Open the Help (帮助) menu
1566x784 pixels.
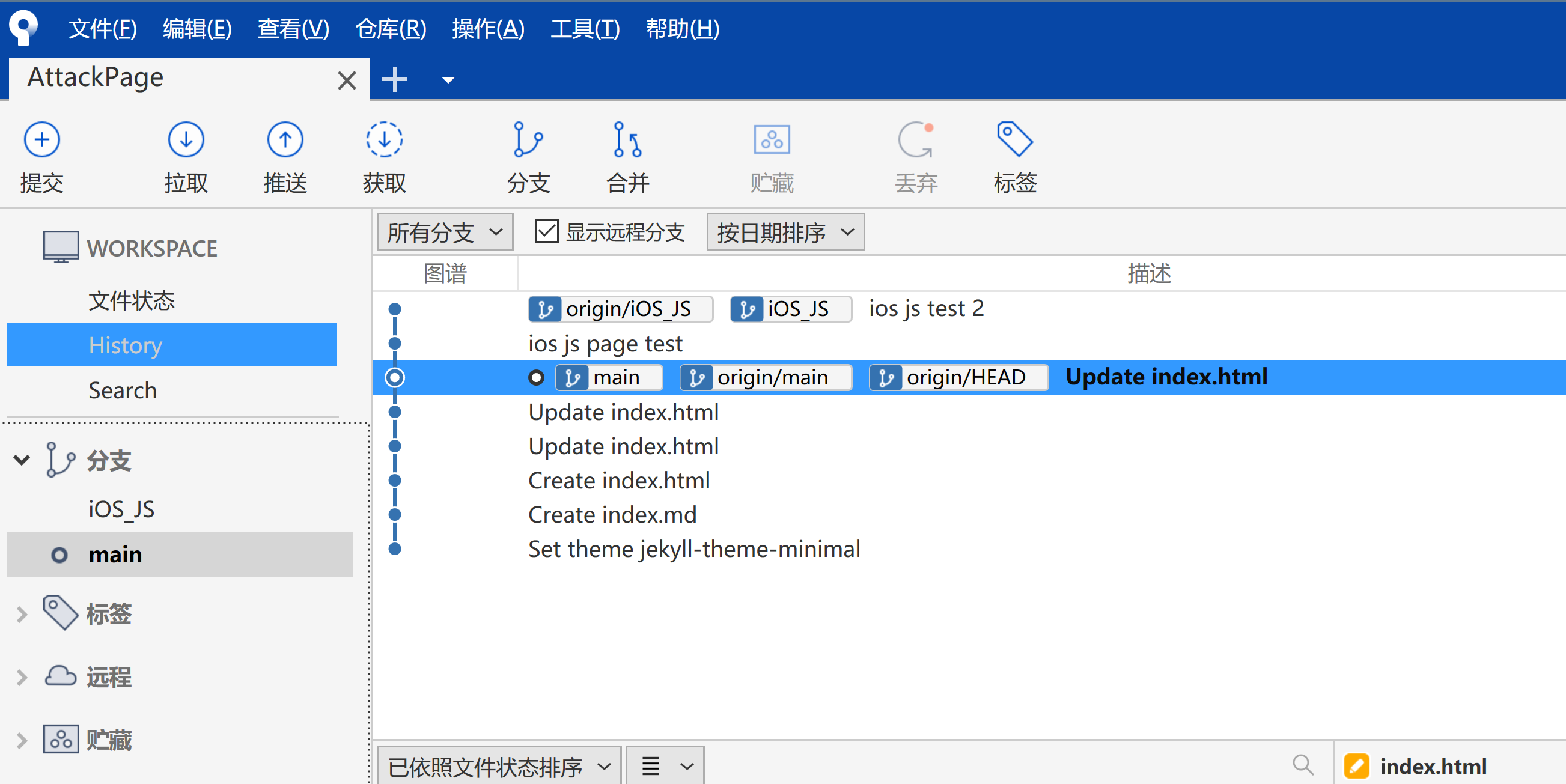click(x=682, y=29)
